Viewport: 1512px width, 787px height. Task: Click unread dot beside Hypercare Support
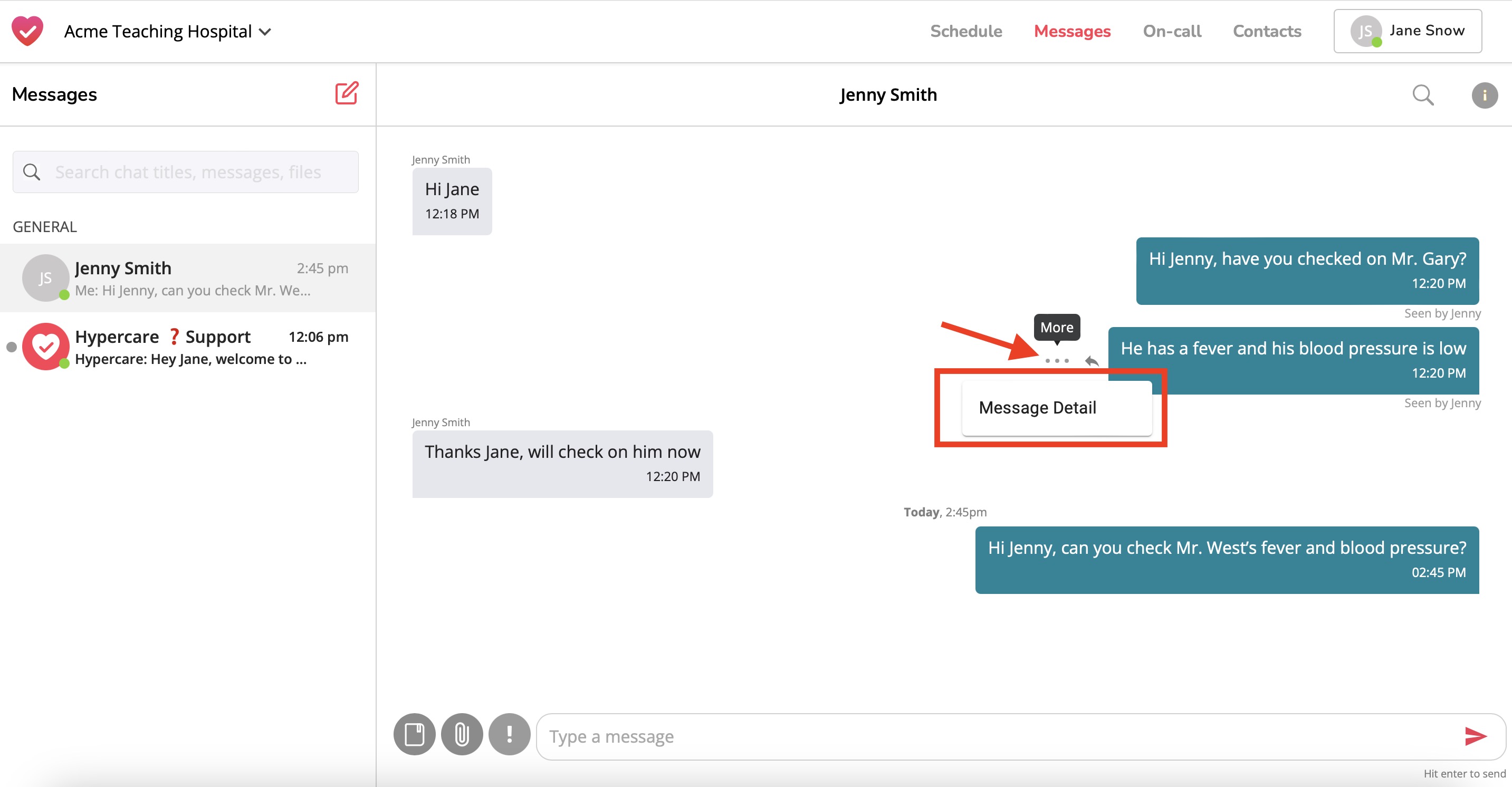pyautogui.click(x=11, y=347)
